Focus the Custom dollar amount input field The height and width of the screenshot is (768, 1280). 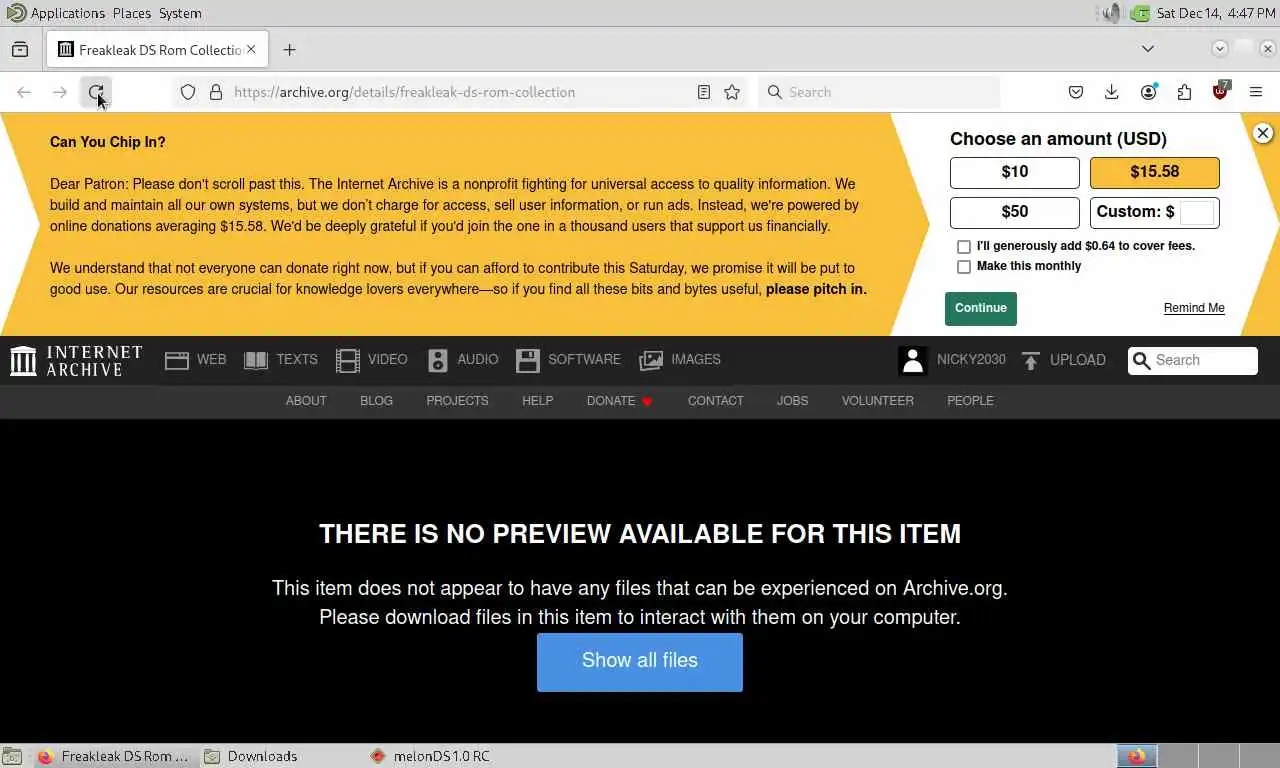point(1197,212)
